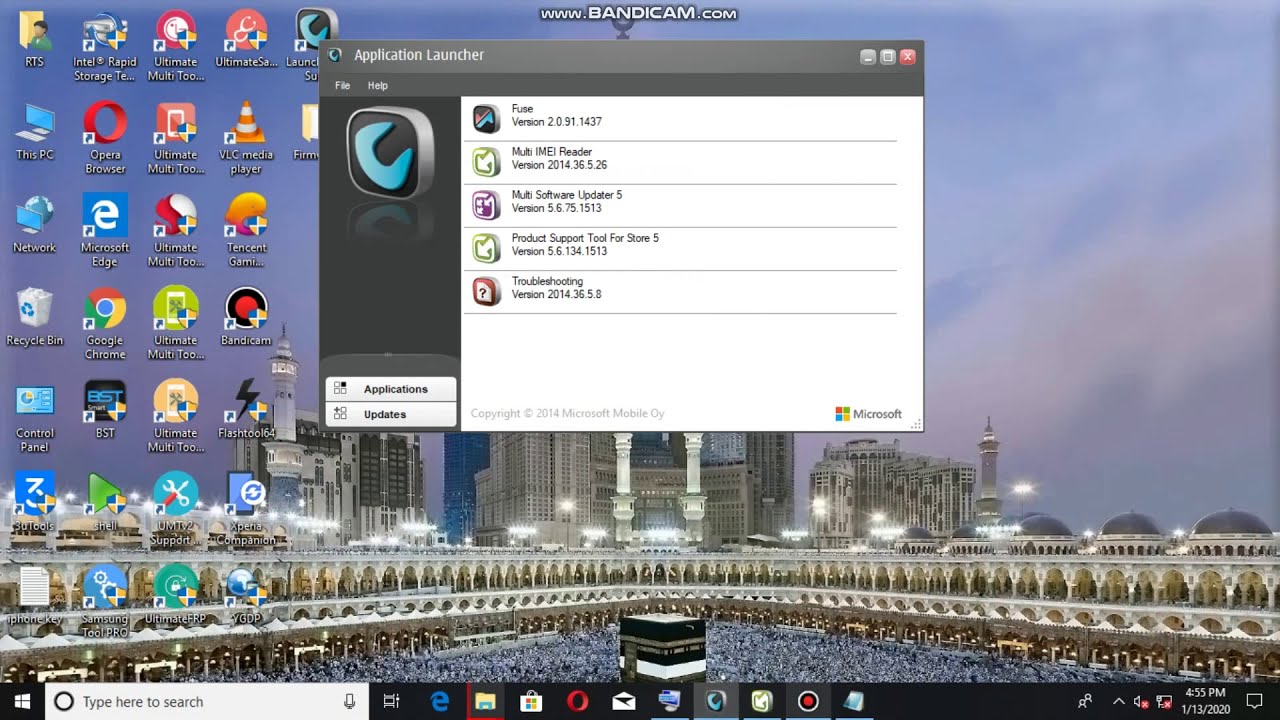The height and width of the screenshot is (720, 1280).
Task: Select the Network desktop icon
Action: tap(35, 224)
